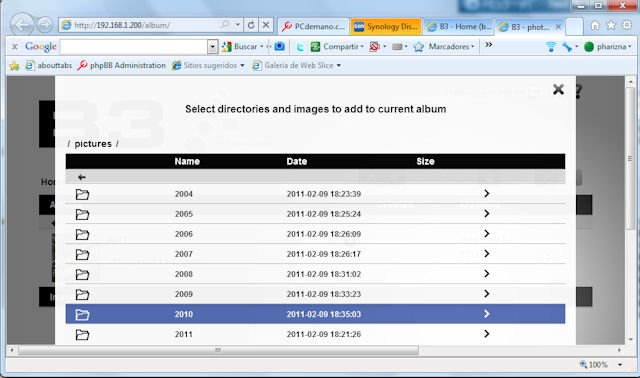Open the wrench settings icon in Google toolbar
The image size is (640, 378).
click(567, 47)
